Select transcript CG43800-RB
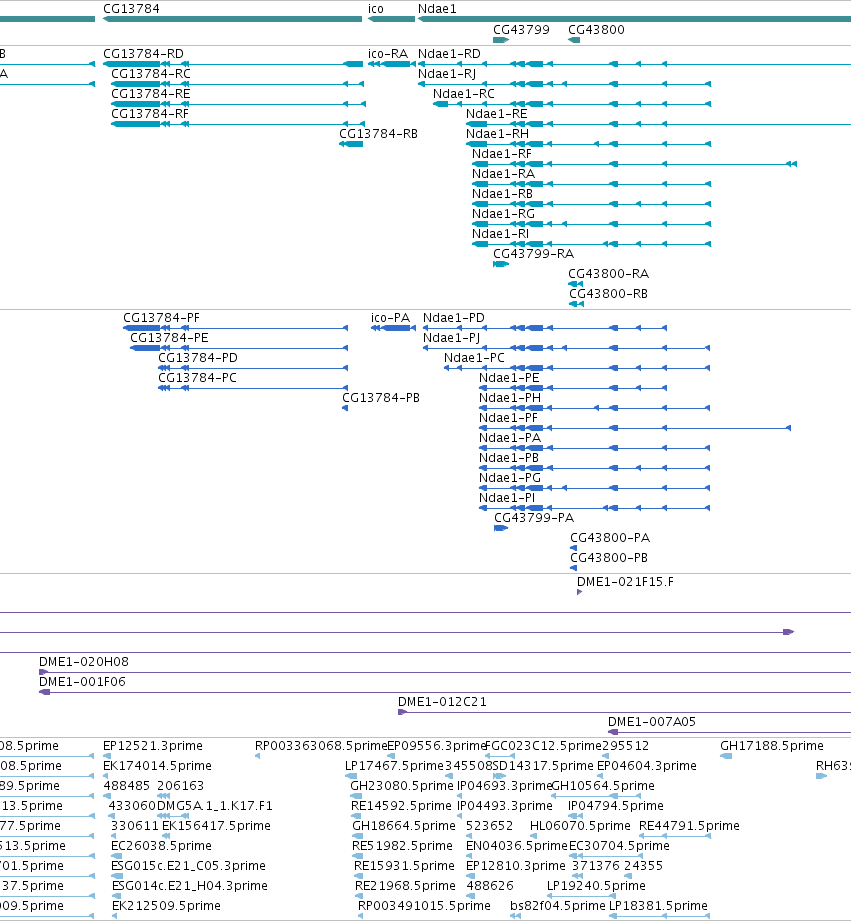Image resolution: width=851 pixels, height=921 pixels. point(577,304)
